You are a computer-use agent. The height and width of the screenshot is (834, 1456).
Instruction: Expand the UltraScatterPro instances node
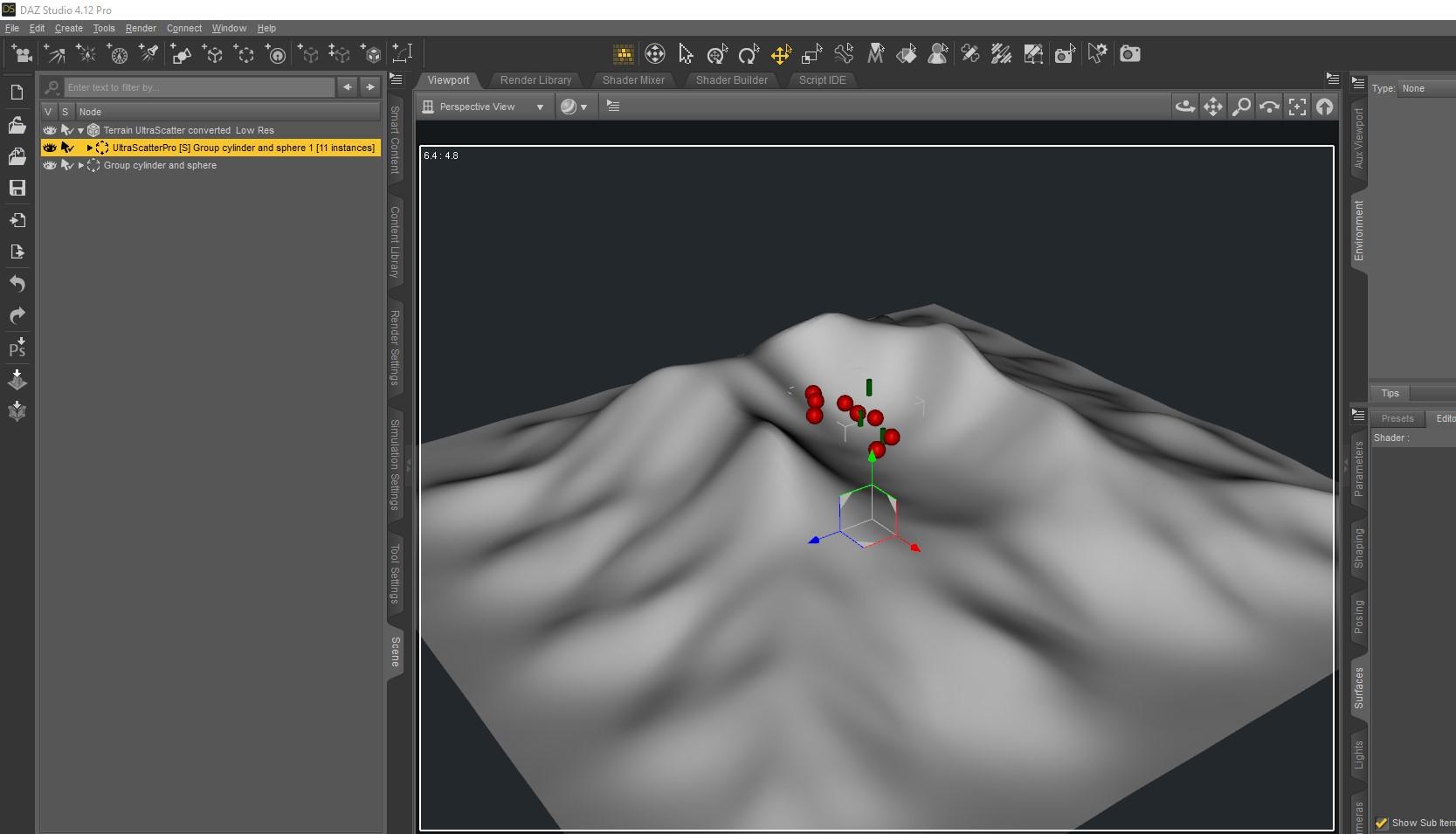coord(89,148)
